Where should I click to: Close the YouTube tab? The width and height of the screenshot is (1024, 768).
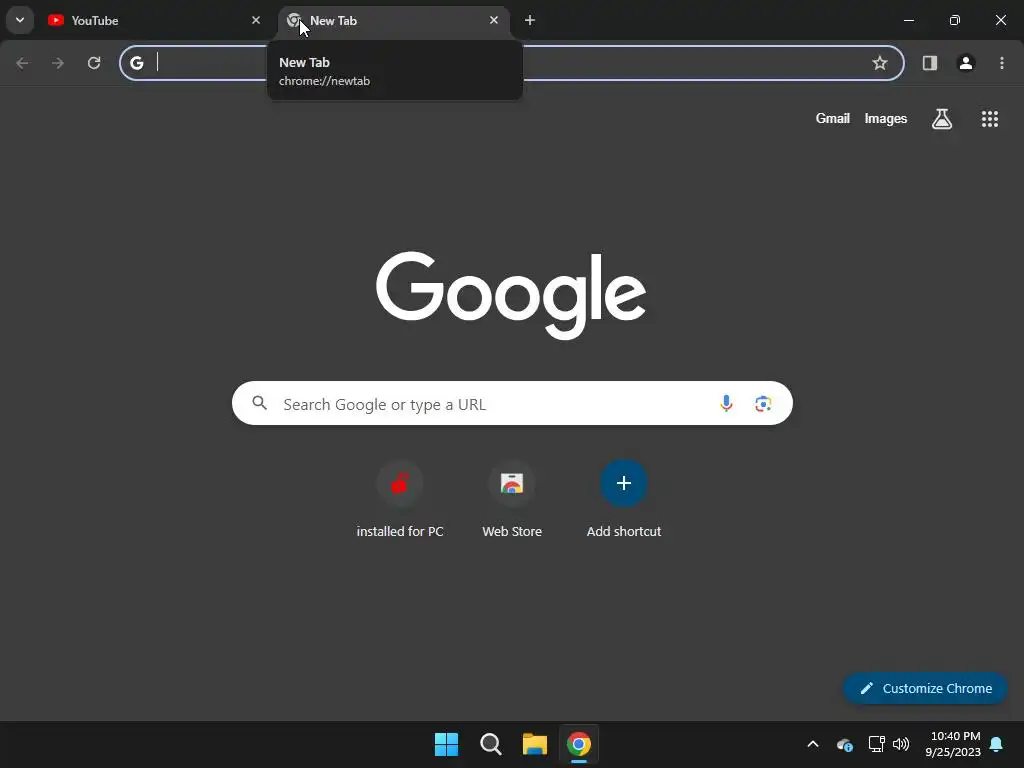pos(256,20)
